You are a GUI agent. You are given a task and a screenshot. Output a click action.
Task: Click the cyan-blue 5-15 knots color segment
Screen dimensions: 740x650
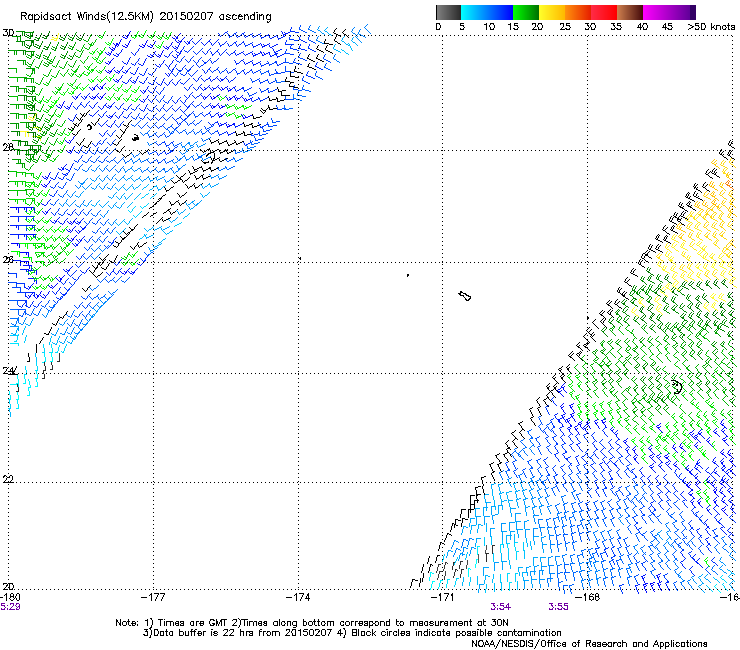pos(487,12)
